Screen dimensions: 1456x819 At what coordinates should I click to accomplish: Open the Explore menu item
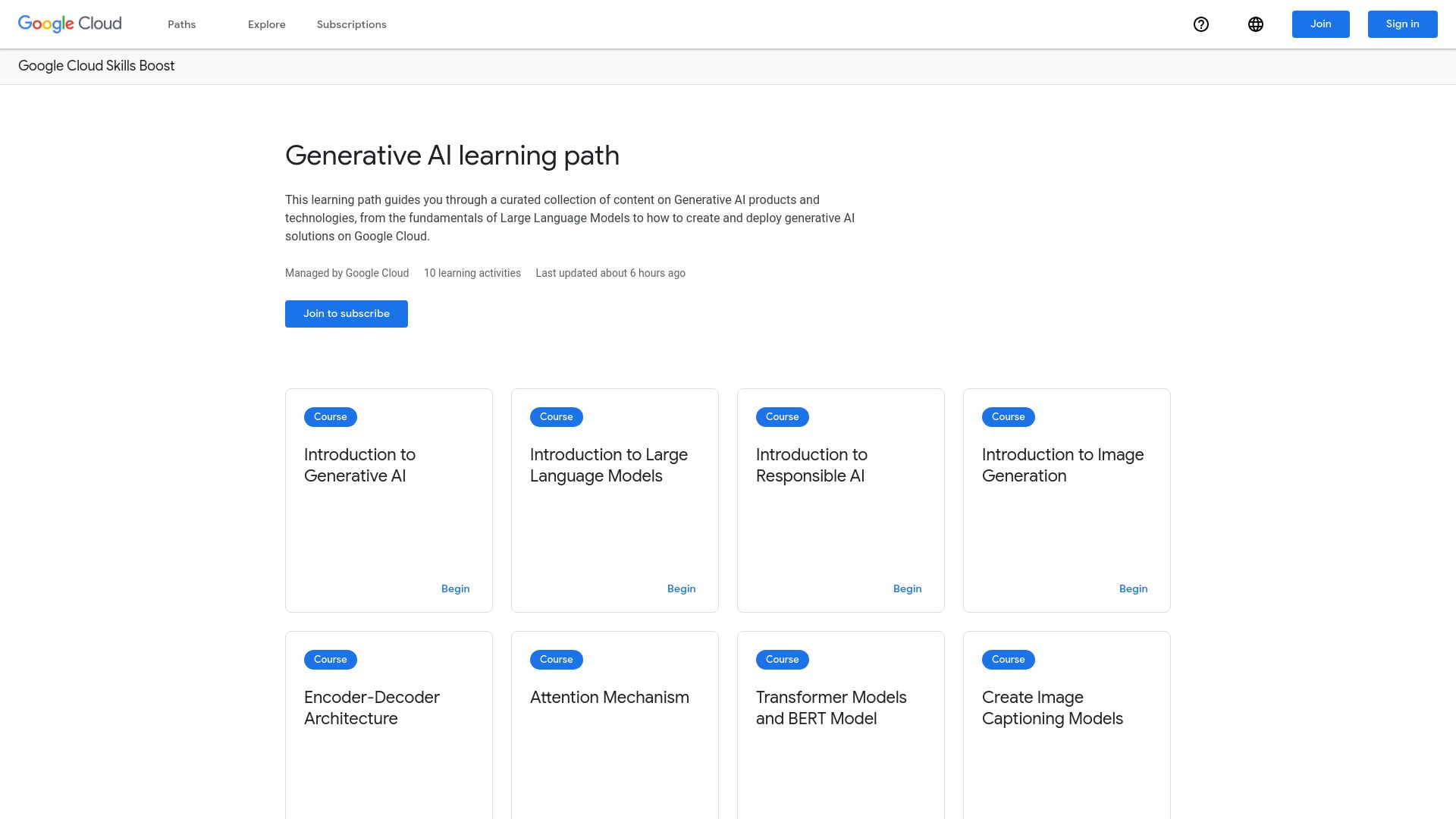tap(267, 24)
